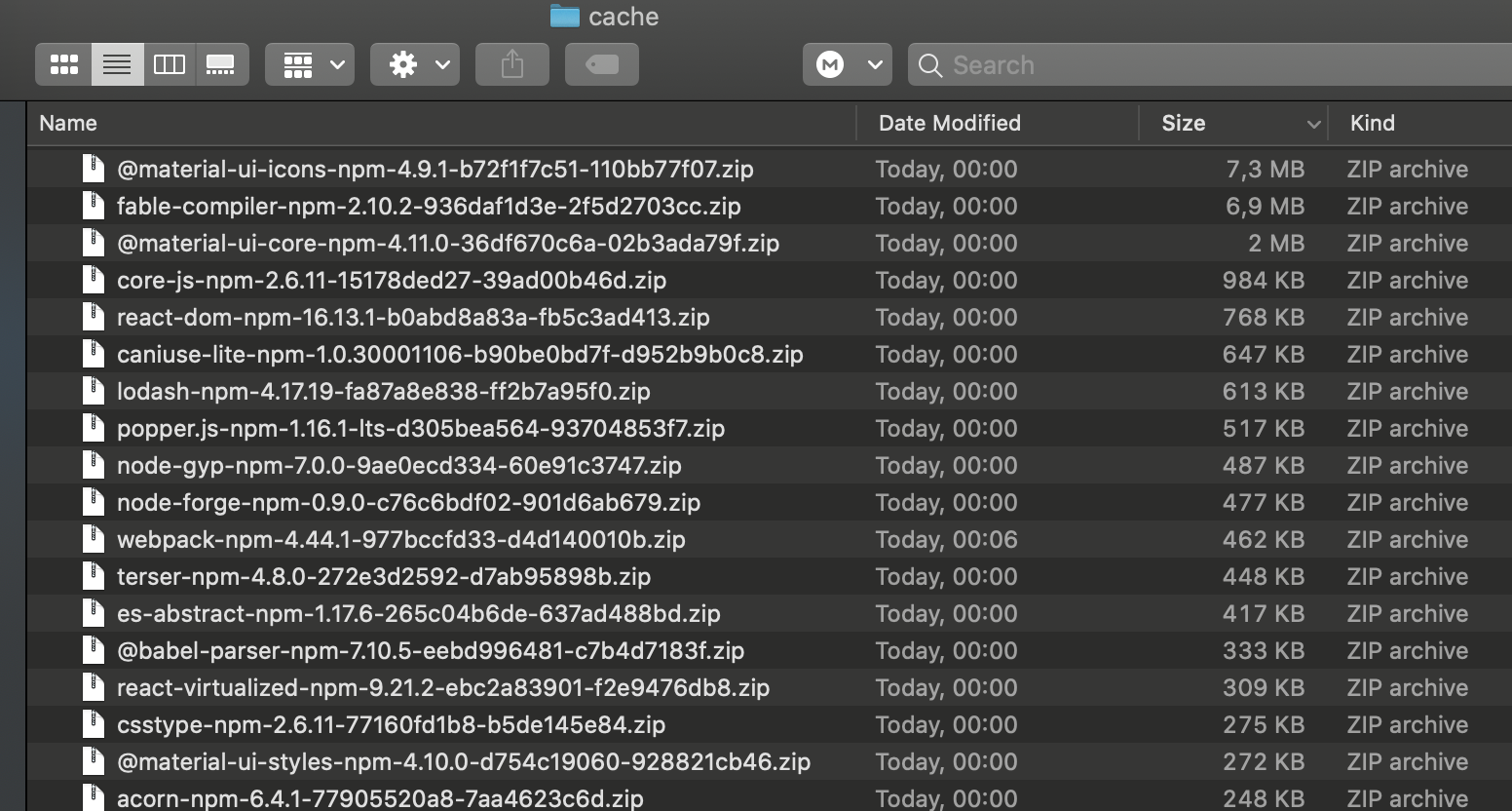1512x811 pixels.
Task: Click zip icon of react-virtualized file
Action: point(94,687)
